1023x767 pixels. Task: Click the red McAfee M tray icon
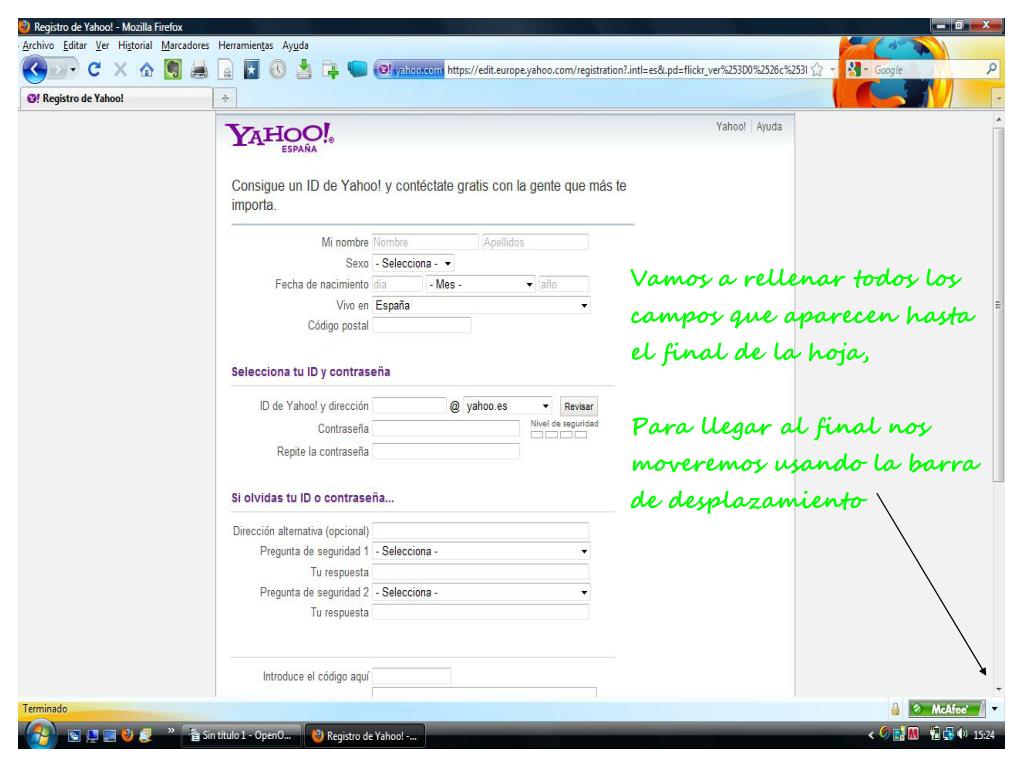tap(913, 734)
